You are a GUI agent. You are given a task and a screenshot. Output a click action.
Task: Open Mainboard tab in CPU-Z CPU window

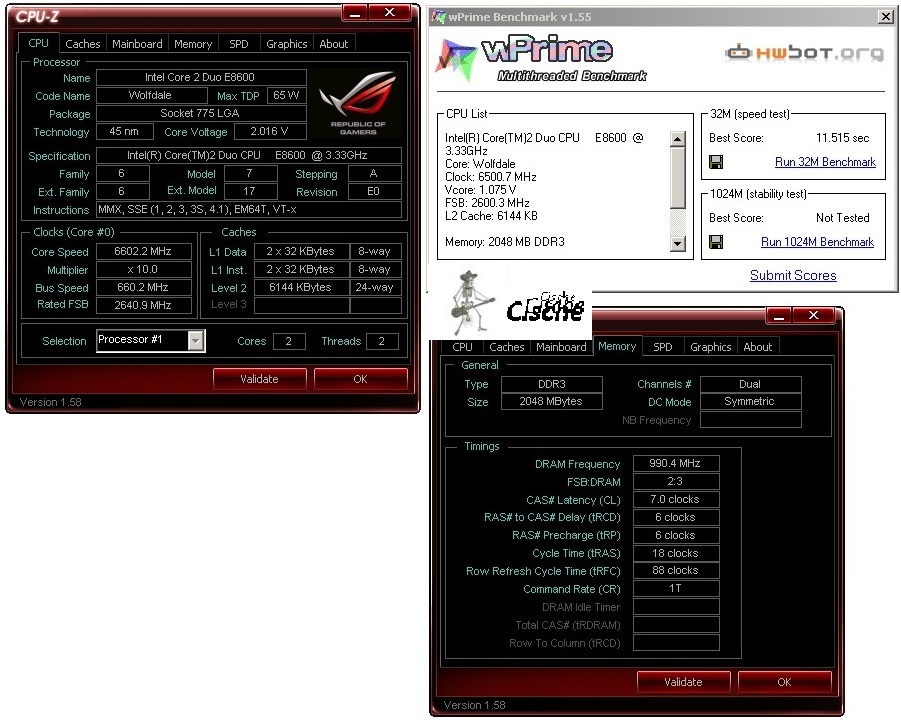coord(137,44)
